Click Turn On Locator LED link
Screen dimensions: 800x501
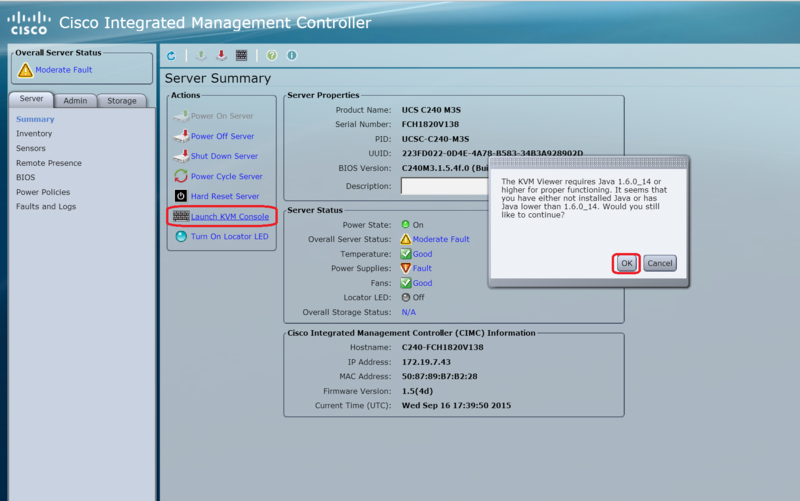click(x=230, y=236)
